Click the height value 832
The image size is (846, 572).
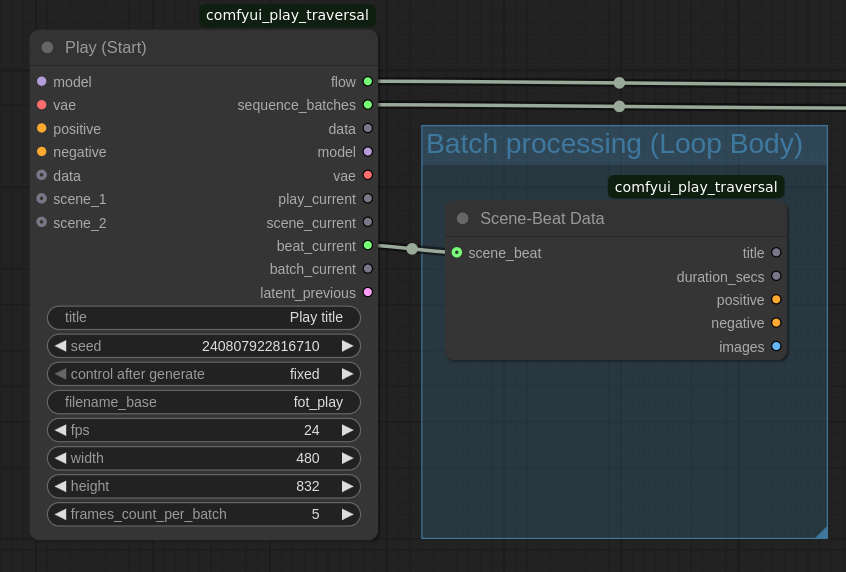308,486
